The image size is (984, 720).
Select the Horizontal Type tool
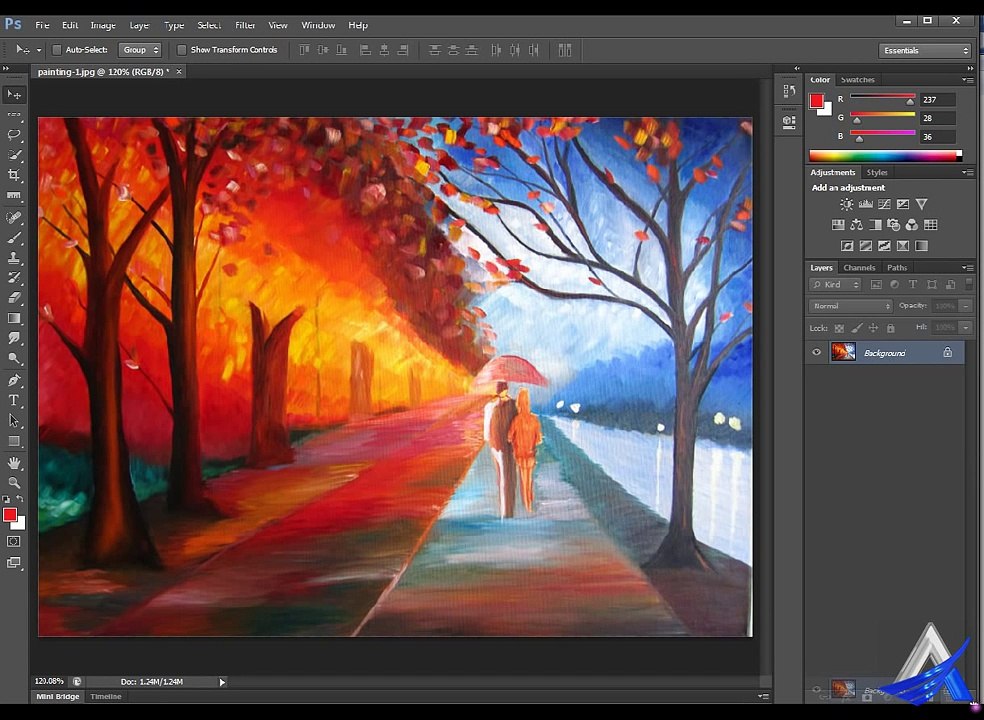click(x=14, y=400)
